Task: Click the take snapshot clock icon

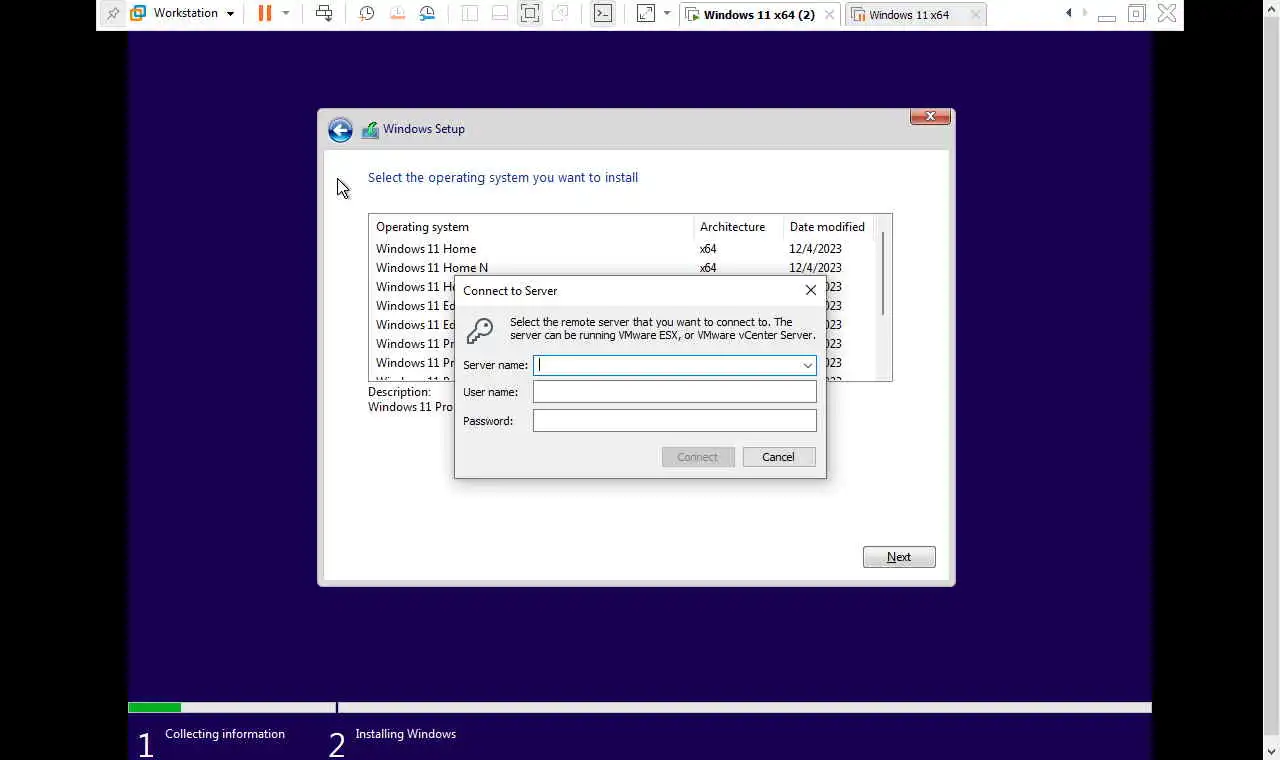Action: point(367,14)
